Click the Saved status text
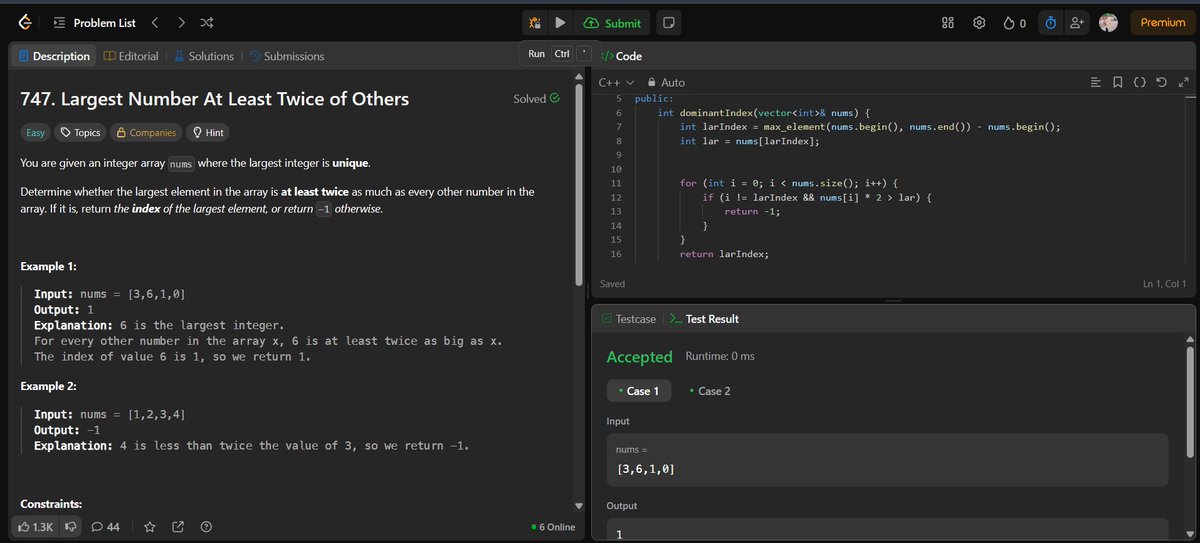The image size is (1200, 543). pos(612,285)
